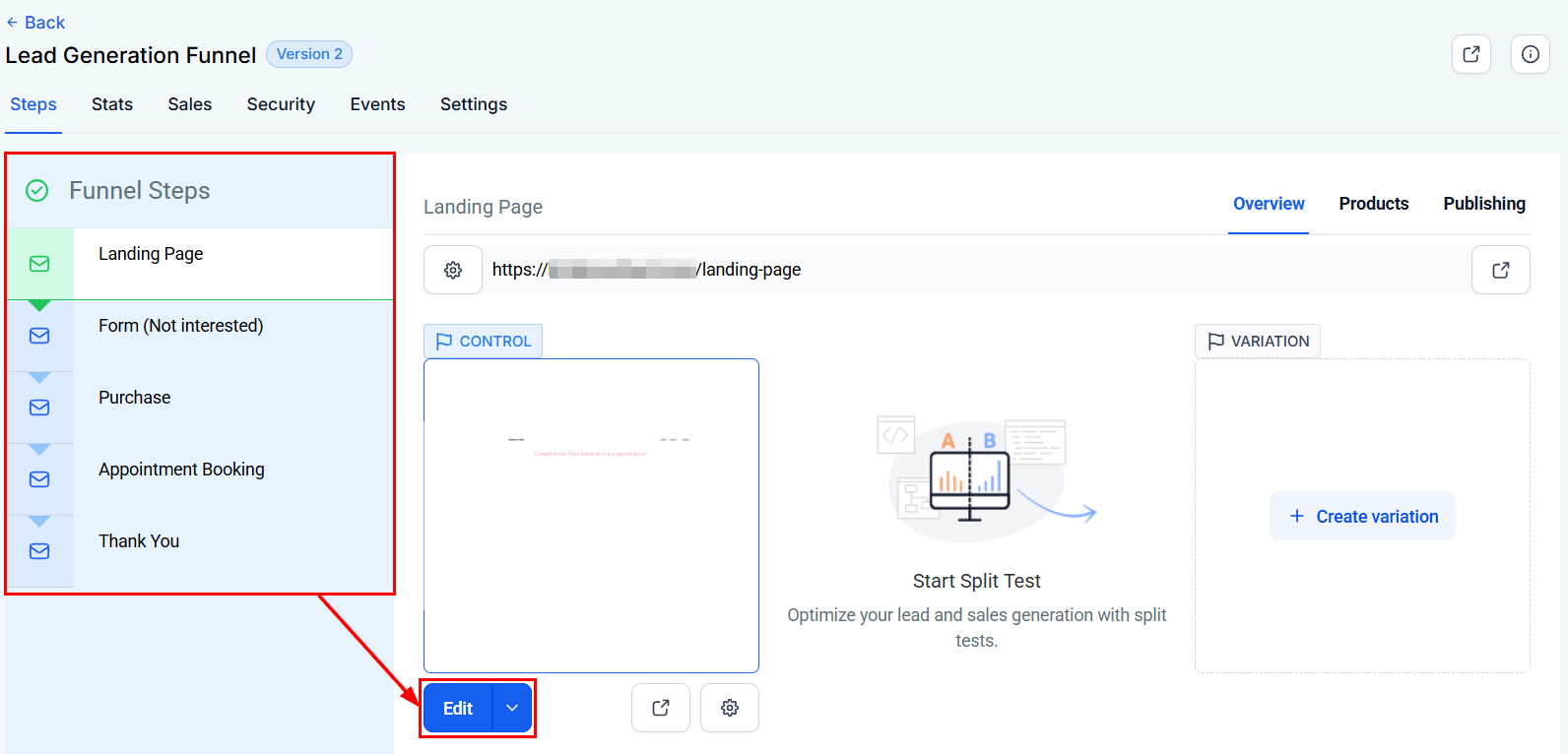
Task: Click the gear icon beside the landing page URL
Action: coord(453,270)
